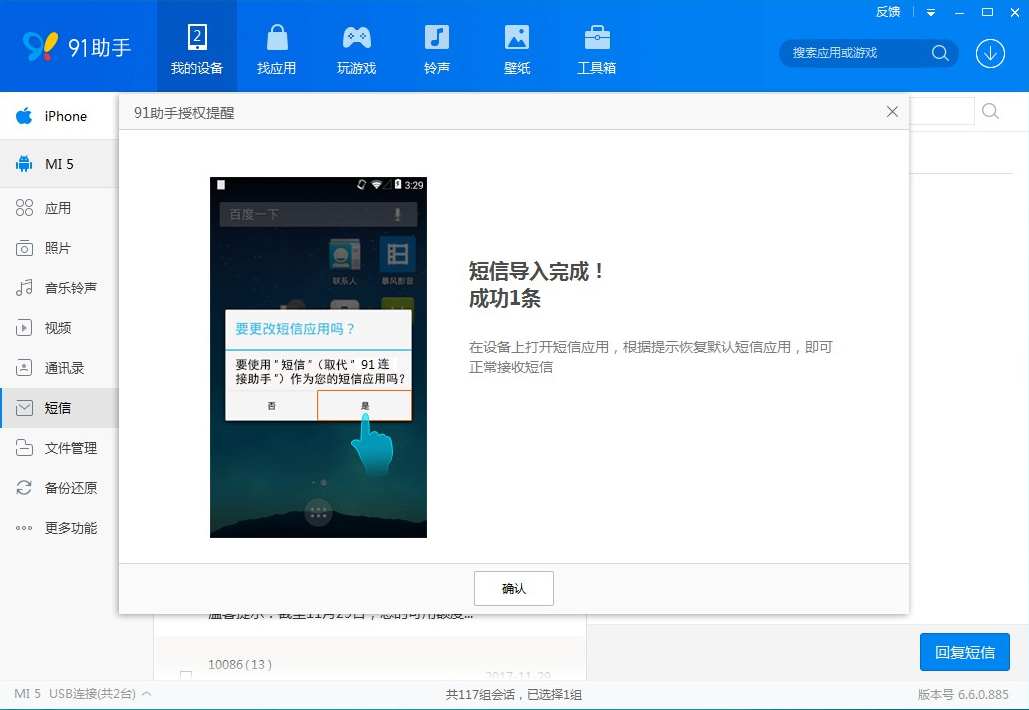The image size is (1029, 710).
Task: Open the 铃声 ringtone tab
Action: point(436,47)
